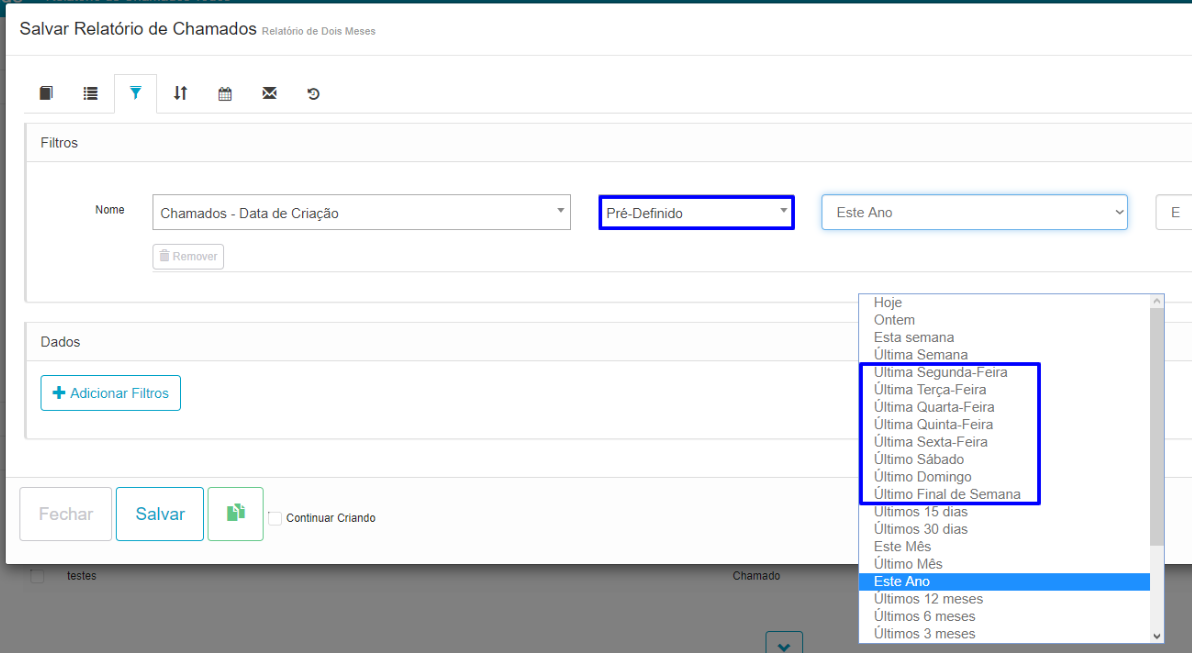Select the funnel filter icon tab
1192x653 pixels.
click(135, 93)
